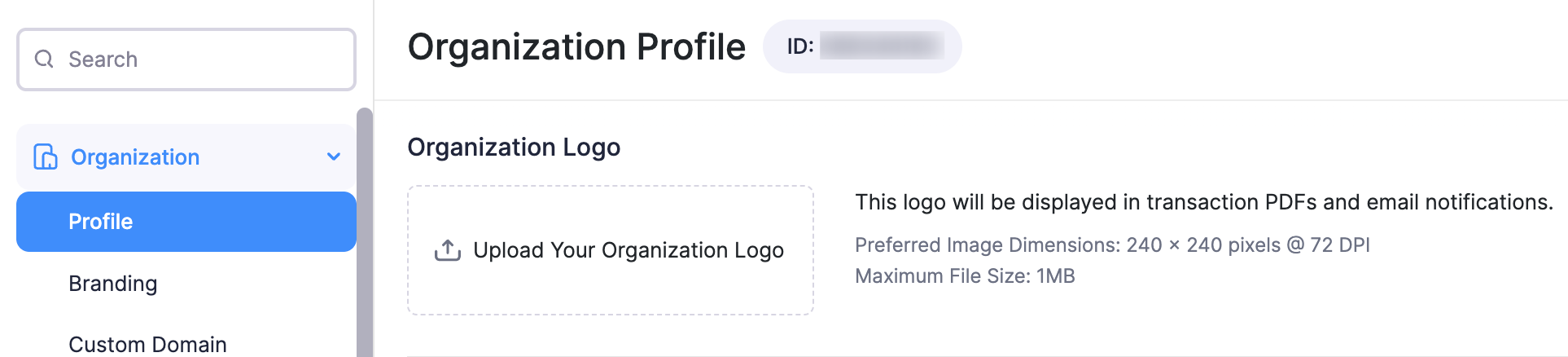Image resolution: width=1568 pixels, height=357 pixels.
Task: Click the Organization Logo section heading
Action: (x=514, y=148)
